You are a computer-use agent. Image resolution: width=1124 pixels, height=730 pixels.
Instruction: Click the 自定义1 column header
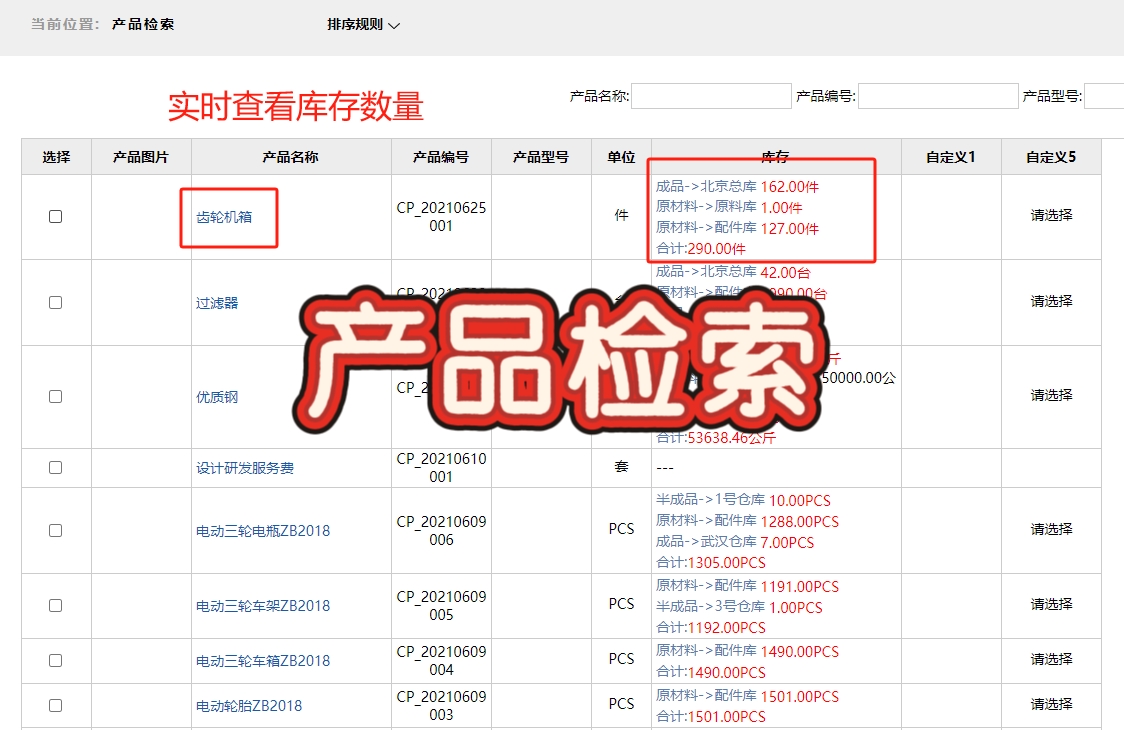[x=951, y=157]
